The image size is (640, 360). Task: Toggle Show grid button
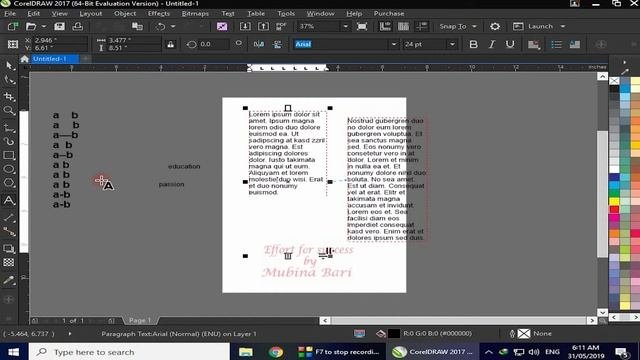(x=403, y=27)
